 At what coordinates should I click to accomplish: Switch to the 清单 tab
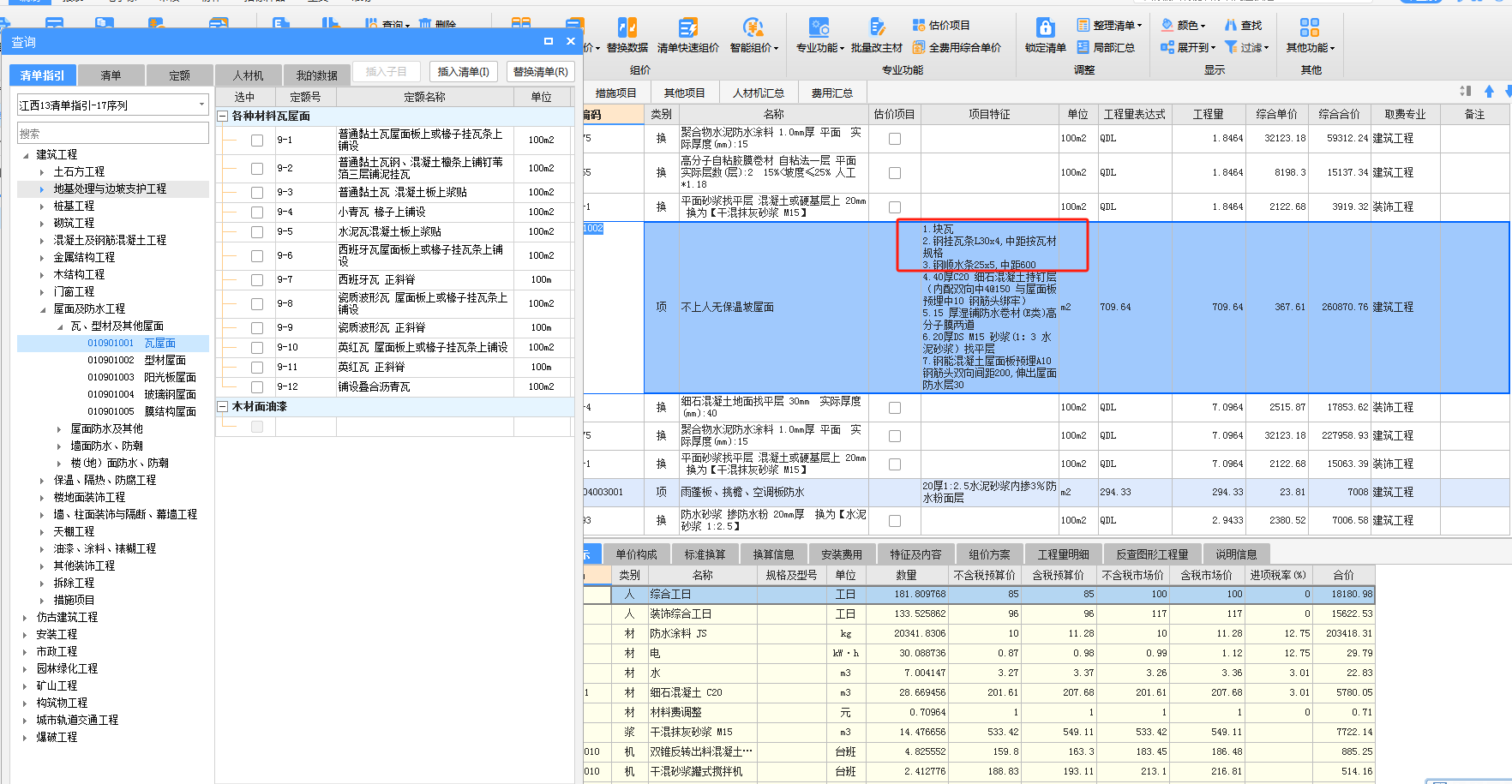tap(111, 75)
